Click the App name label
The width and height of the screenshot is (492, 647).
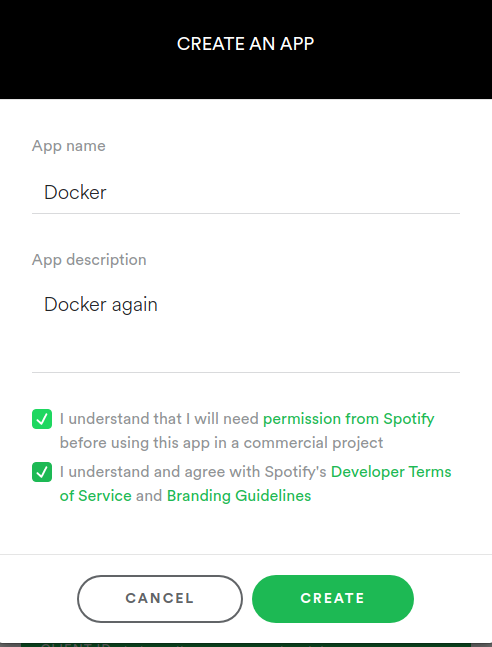tap(69, 146)
